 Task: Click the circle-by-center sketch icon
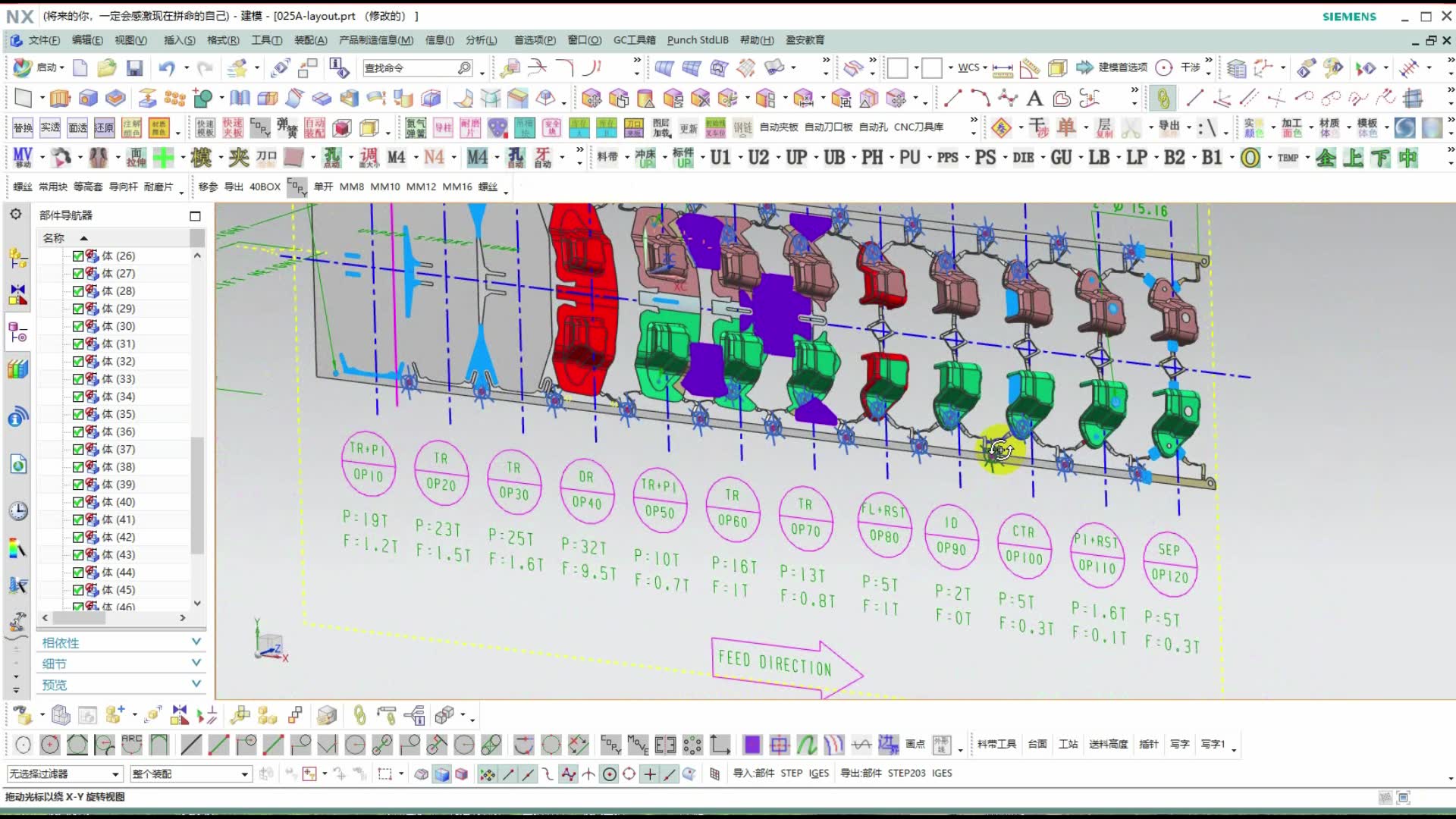click(x=50, y=745)
